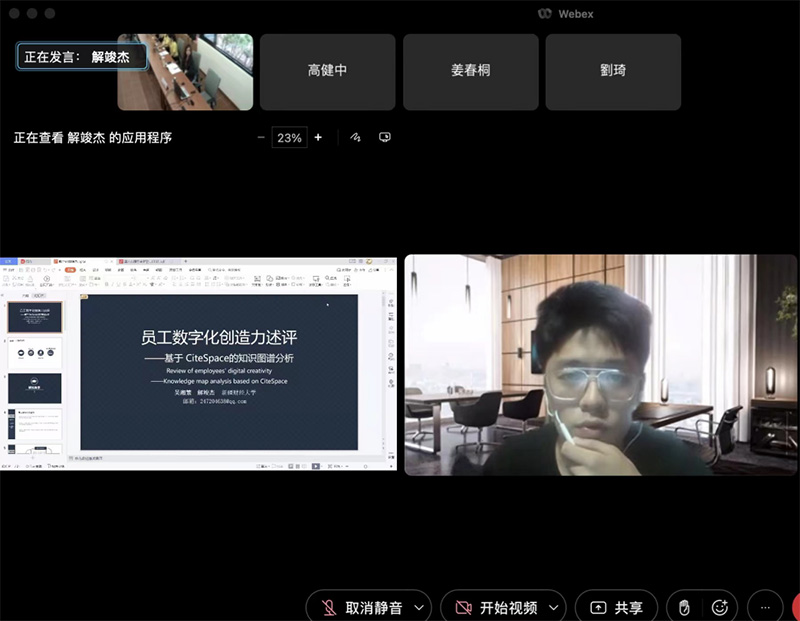Click the 23% zoom percentage field
This screenshot has width=800, height=621.
(289, 138)
